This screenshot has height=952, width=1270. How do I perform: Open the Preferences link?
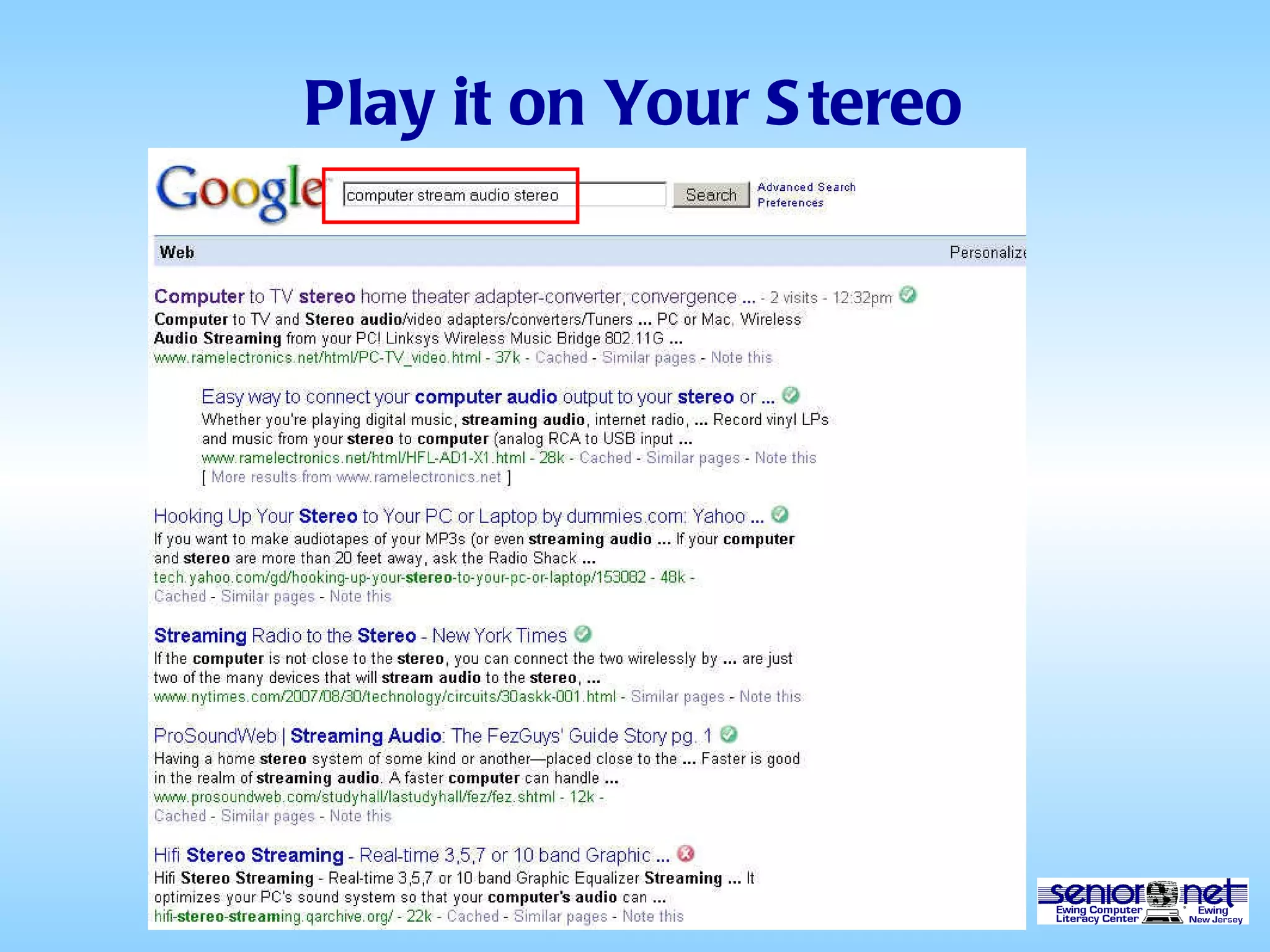click(x=790, y=203)
